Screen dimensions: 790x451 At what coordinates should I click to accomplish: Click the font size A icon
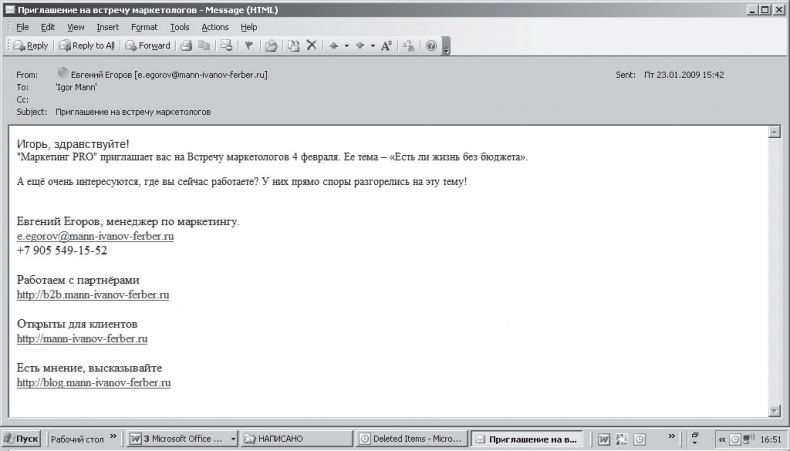click(386, 46)
